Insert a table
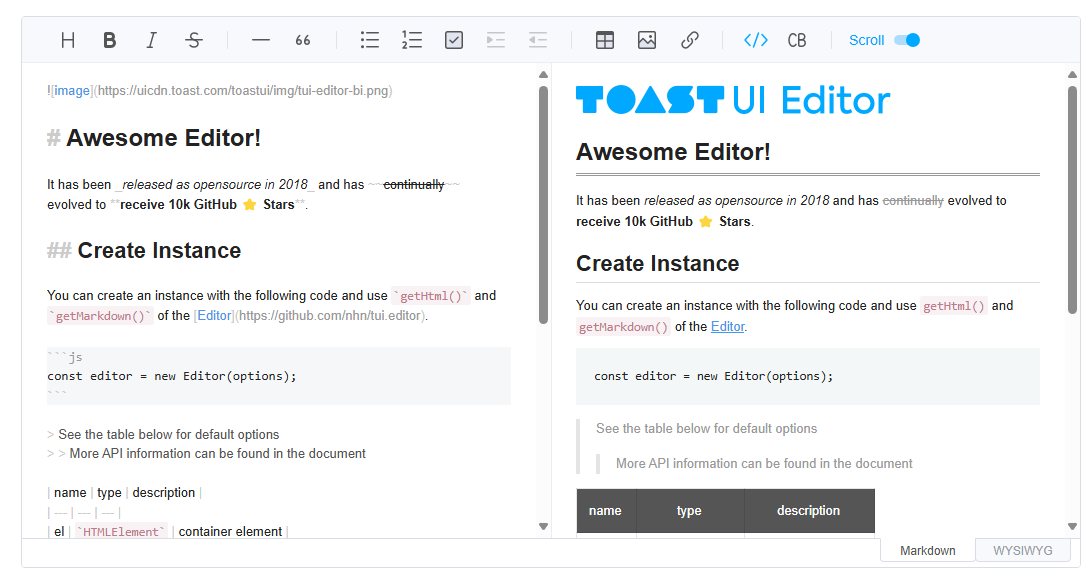This screenshot has width=1087, height=581. point(605,40)
